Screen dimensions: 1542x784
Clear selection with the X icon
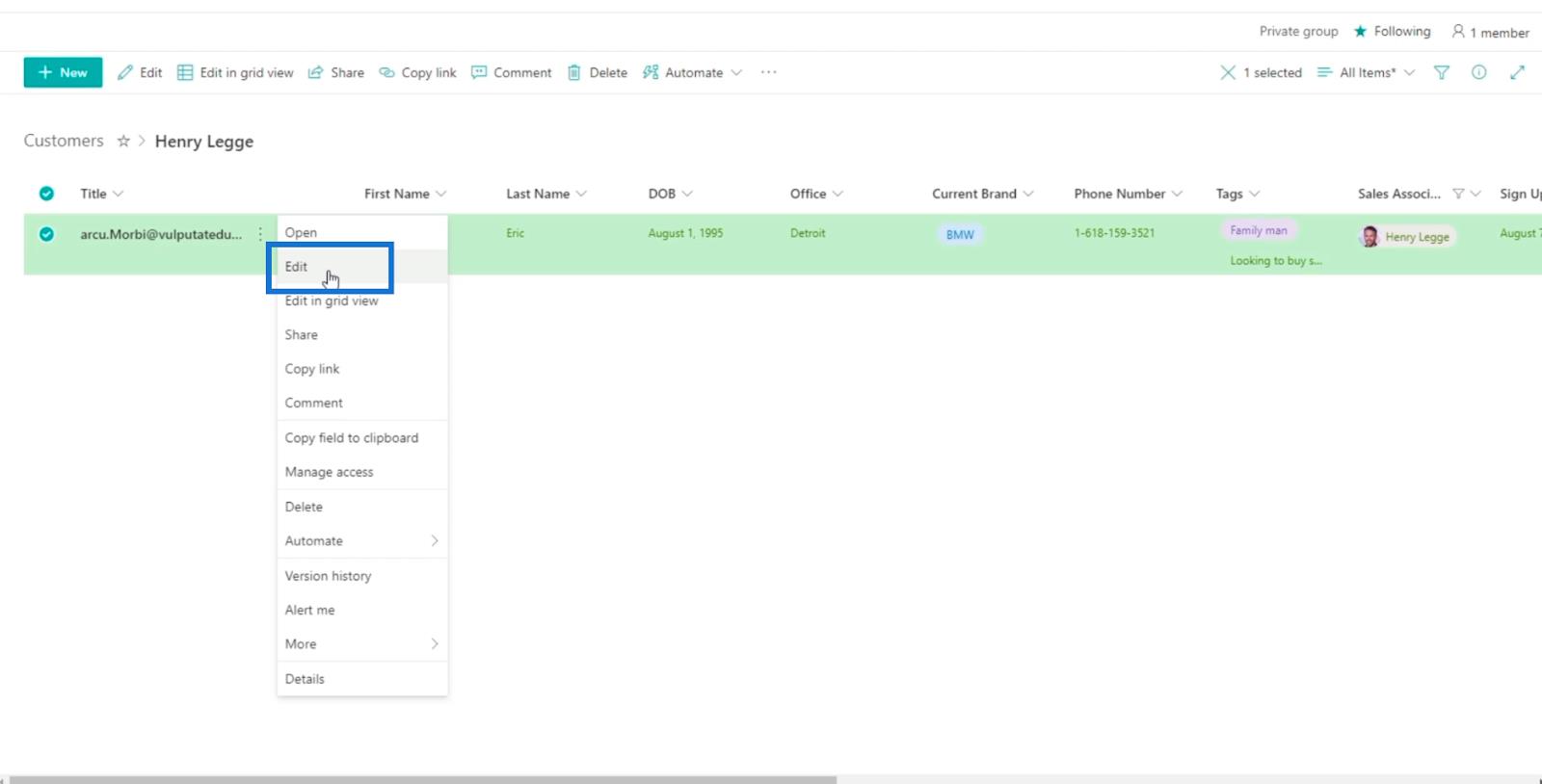point(1228,72)
